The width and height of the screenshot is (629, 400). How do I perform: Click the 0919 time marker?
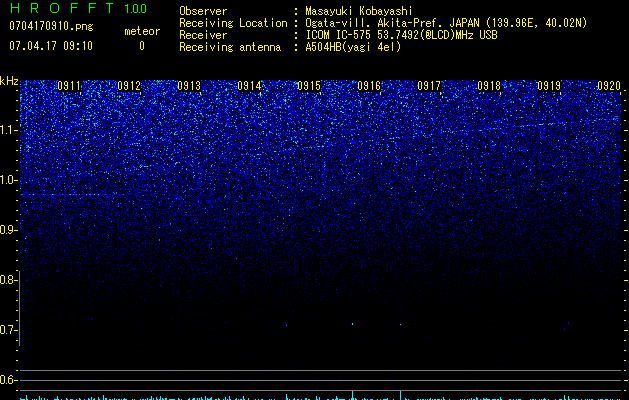(549, 86)
